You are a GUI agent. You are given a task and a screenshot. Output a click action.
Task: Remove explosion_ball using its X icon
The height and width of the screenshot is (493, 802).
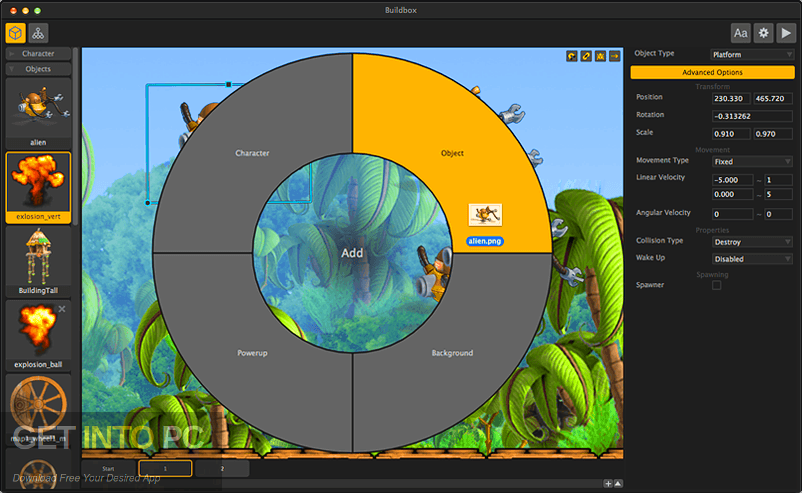(x=62, y=309)
